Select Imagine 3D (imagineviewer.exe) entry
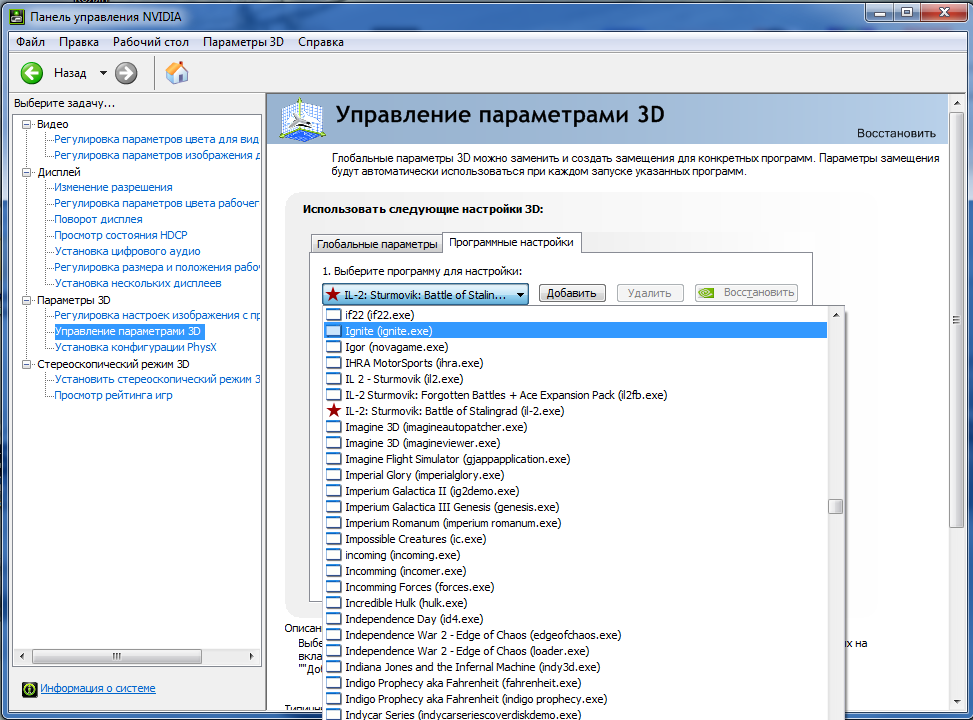 pyautogui.click(x=575, y=443)
